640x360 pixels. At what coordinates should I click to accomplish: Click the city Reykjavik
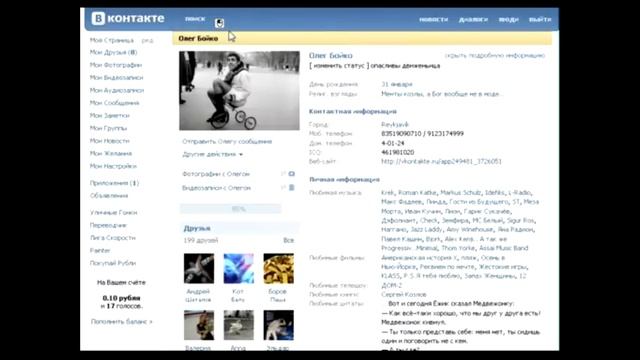point(395,124)
